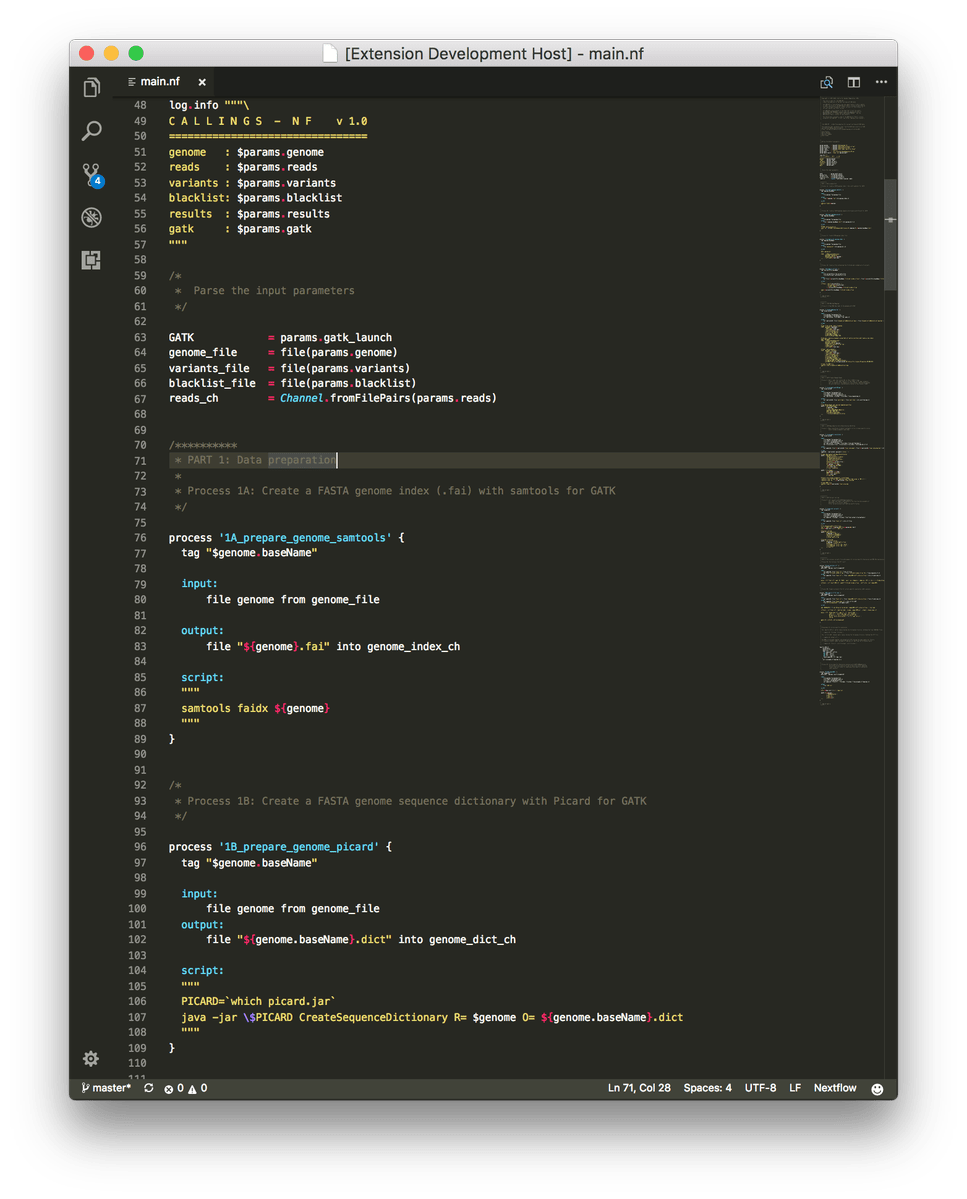Open the Extensions panel
The height and width of the screenshot is (1199, 967).
pos(91,260)
